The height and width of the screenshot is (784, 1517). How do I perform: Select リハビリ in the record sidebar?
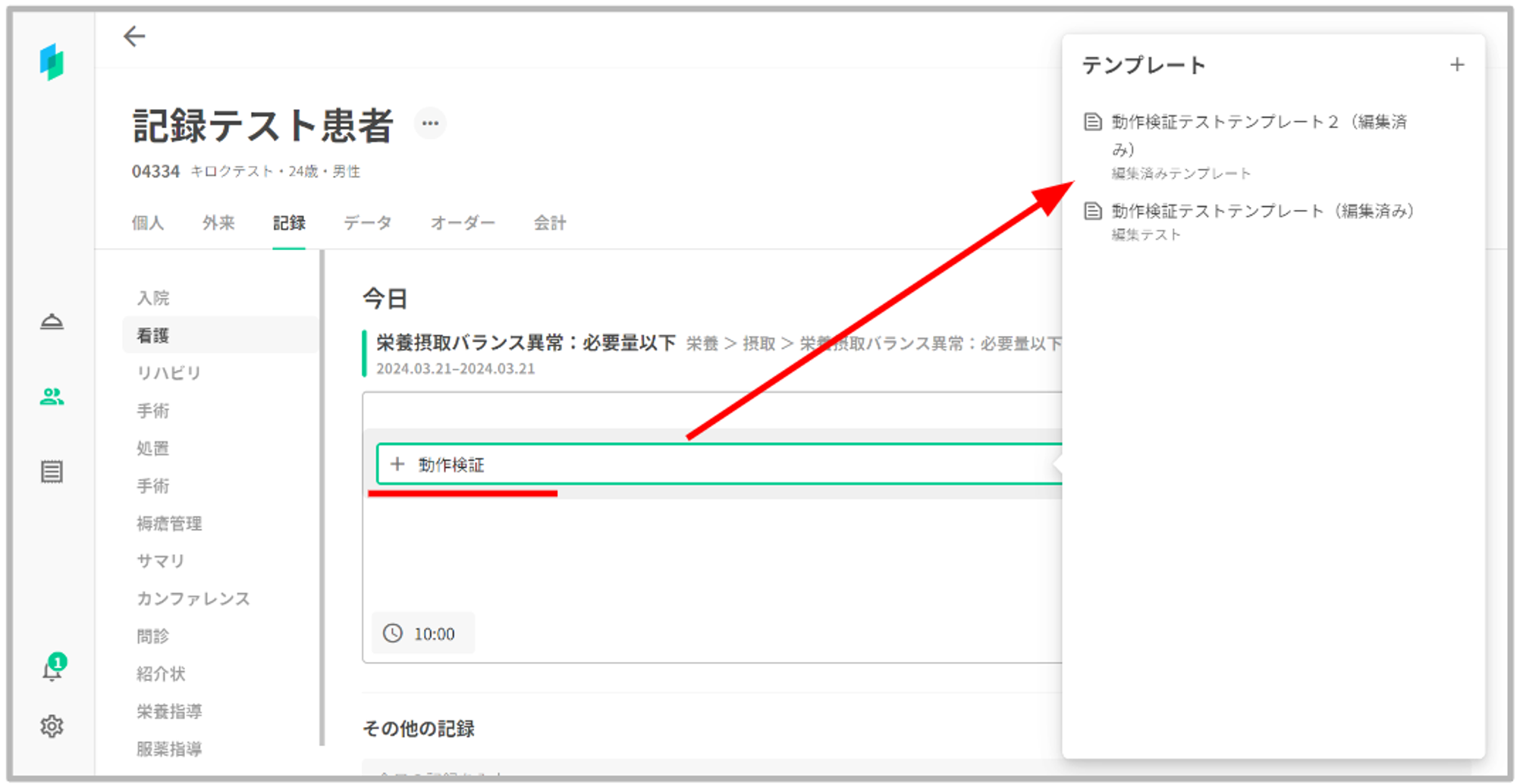click(x=168, y=373)
